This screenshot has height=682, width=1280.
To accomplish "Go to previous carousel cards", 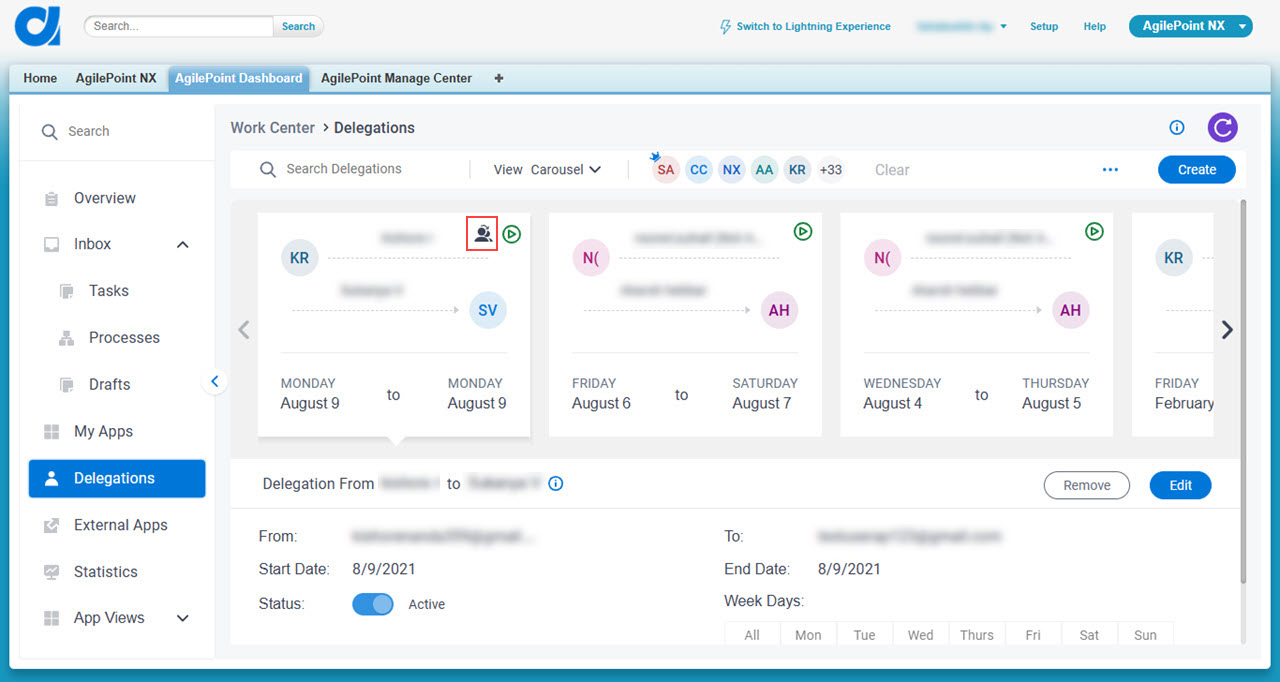I will [244, 329].
